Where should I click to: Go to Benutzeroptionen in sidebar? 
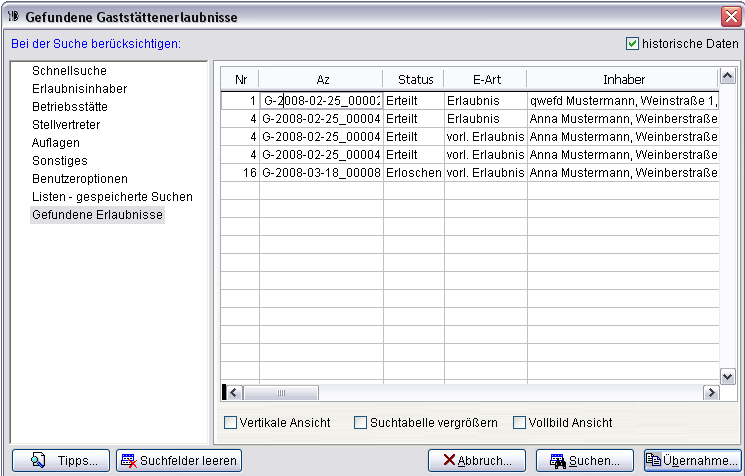tap(80, 179)
